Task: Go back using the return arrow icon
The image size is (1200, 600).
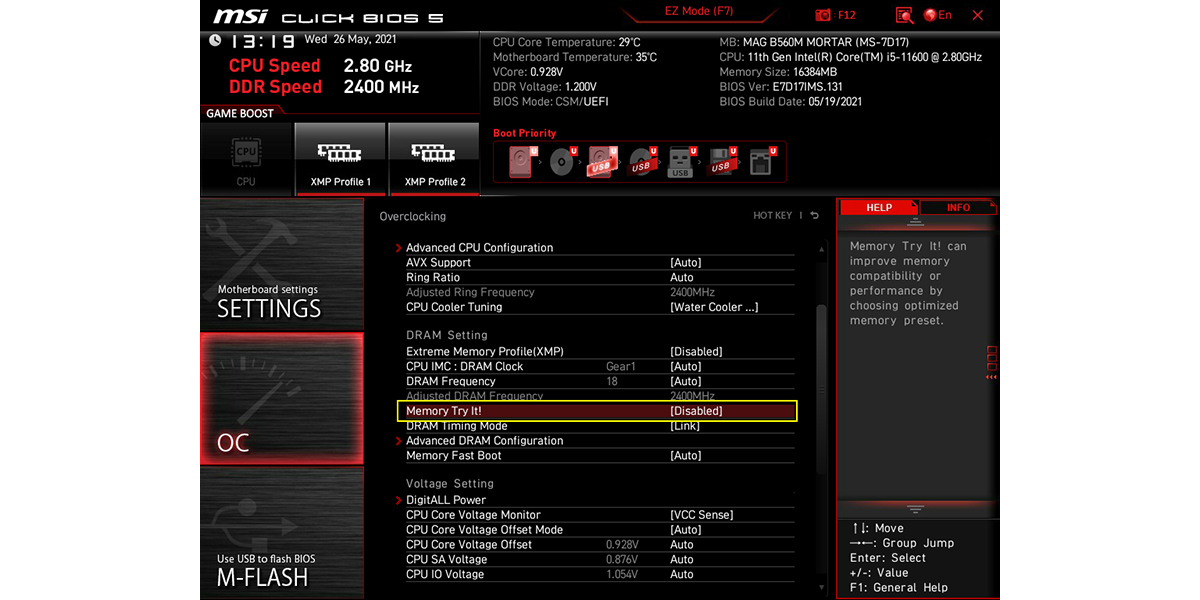Action: pos(814,216)
